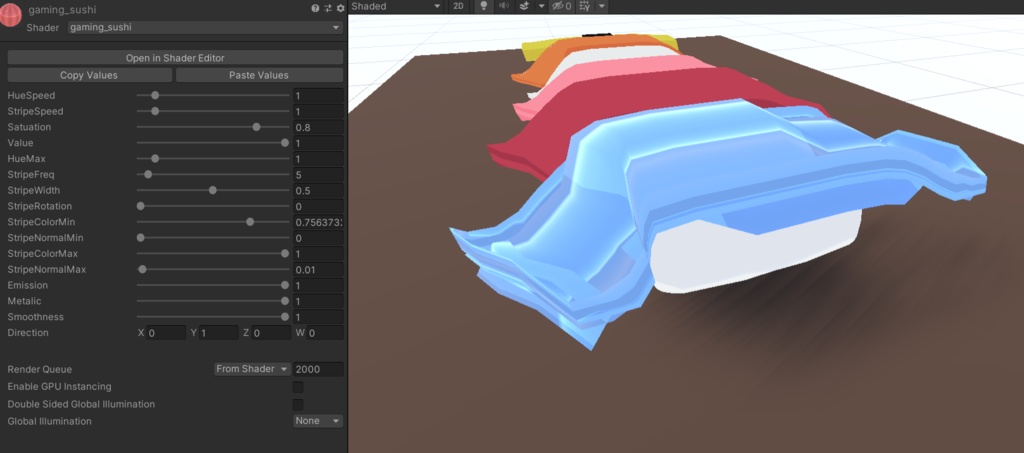
Task: Click the StripeSpeed slider handle
Action: (155, 111)
